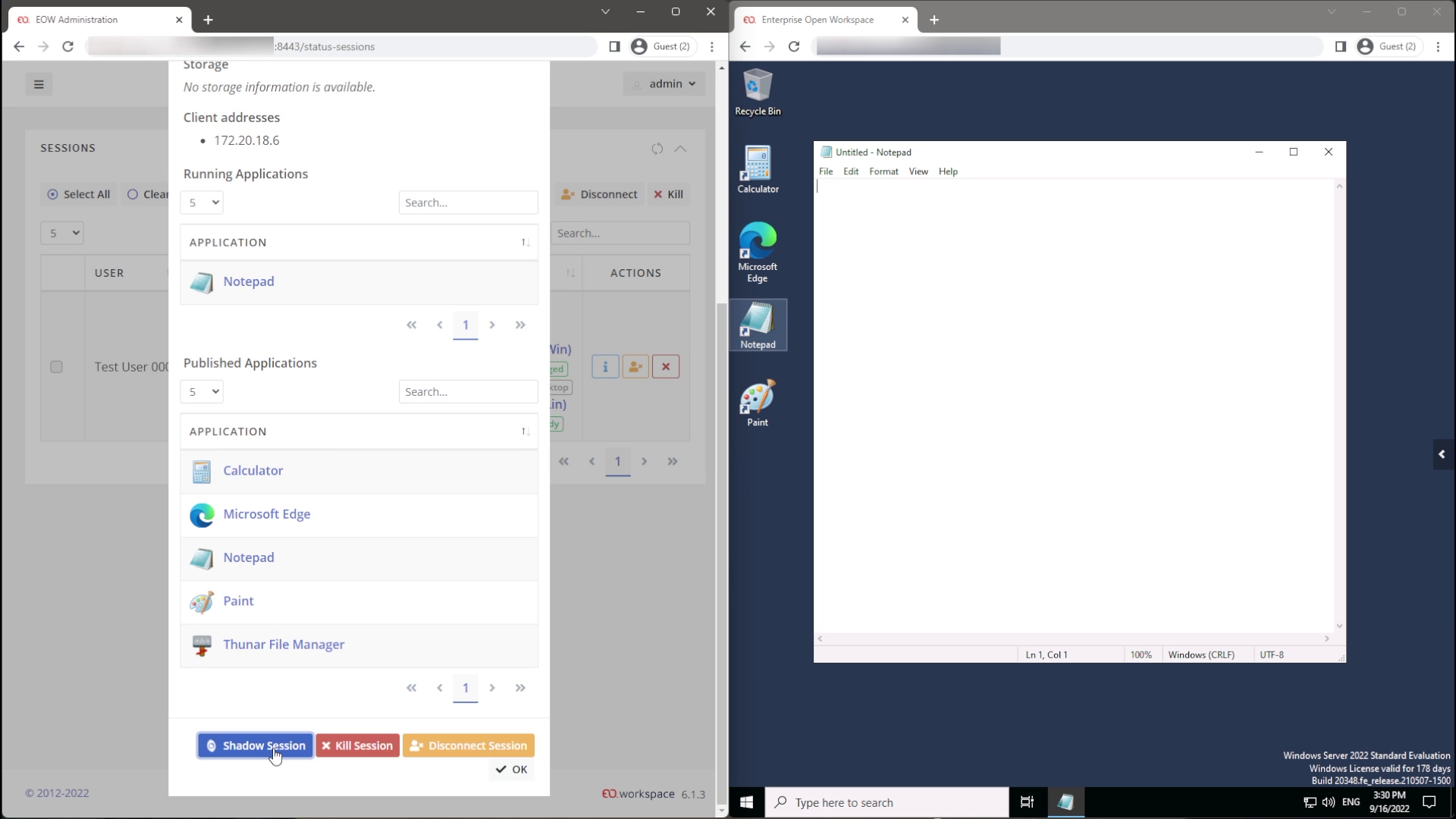Viewport: 1456px width, 819px height.
Task: Focus Published Applications search field
Action: point(468,392)
